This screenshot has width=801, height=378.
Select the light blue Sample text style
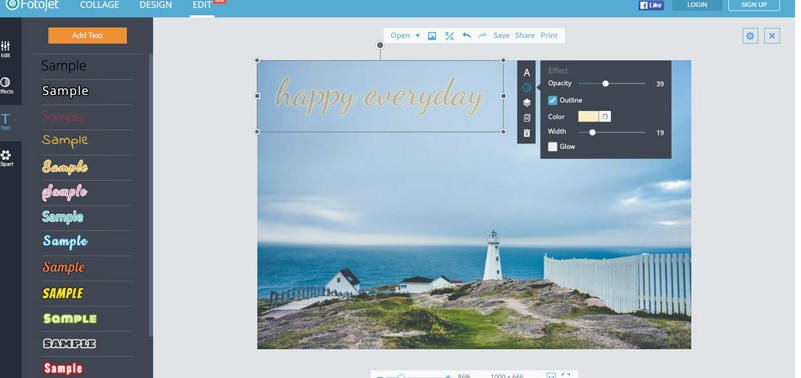65,241
